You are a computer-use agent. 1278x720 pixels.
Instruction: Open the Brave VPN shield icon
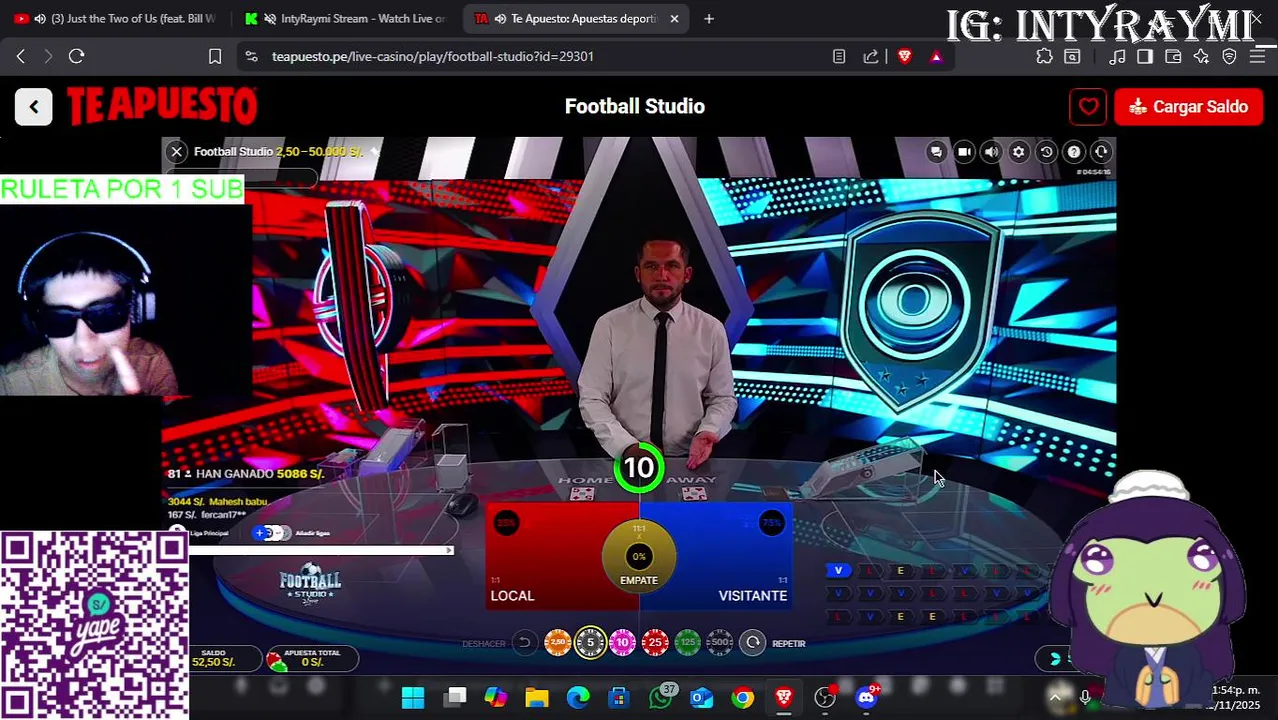(x=1229, y=57)
